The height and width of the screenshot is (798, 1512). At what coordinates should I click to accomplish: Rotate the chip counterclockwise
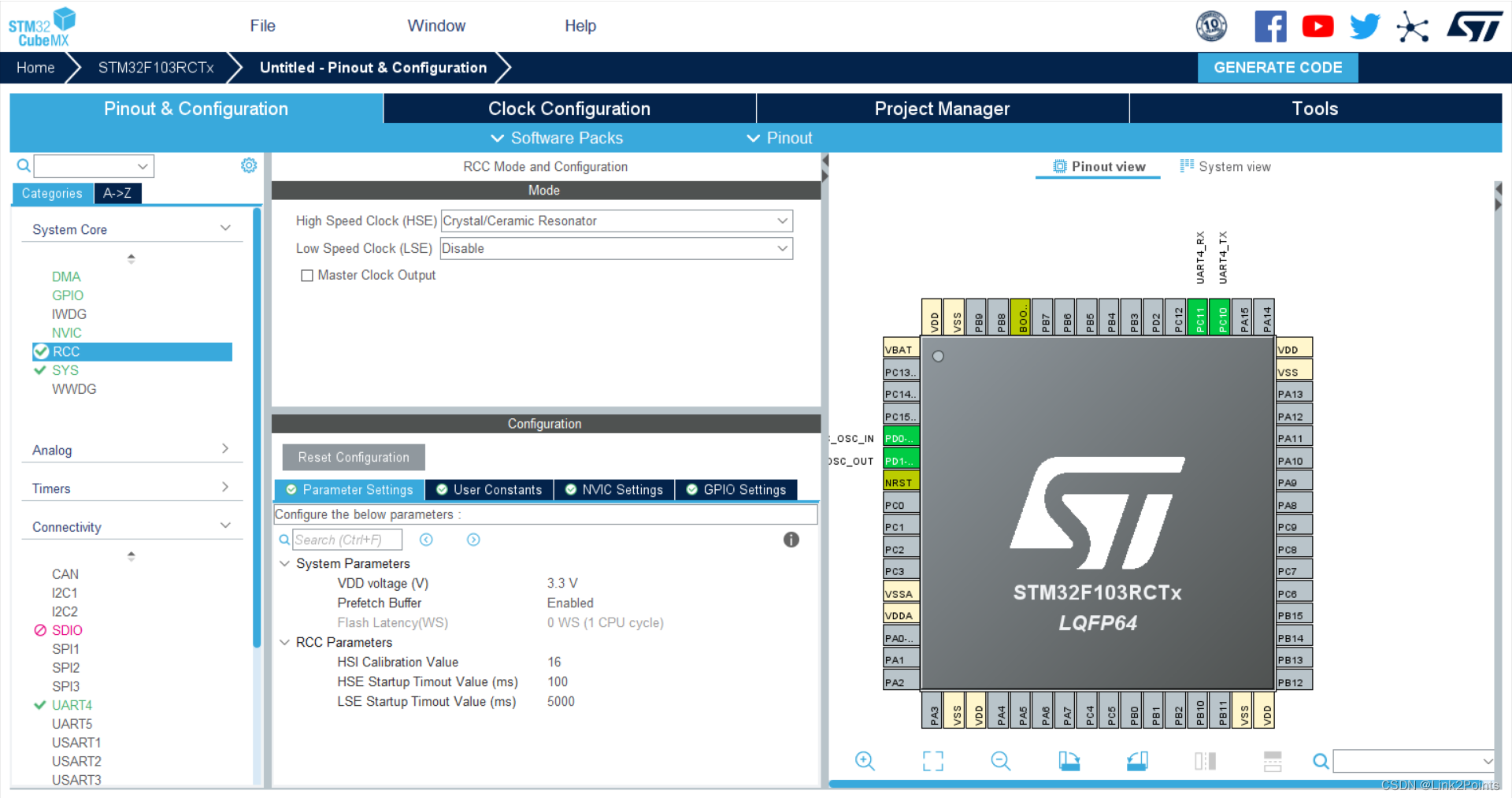point(1137,761)
